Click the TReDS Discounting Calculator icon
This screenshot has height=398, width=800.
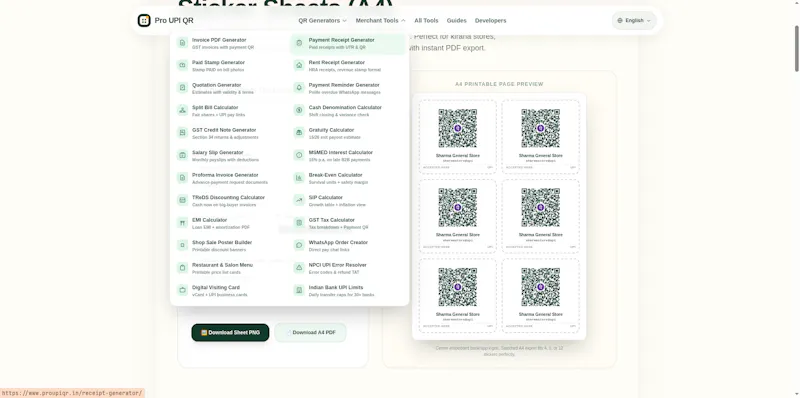(183, 200)
